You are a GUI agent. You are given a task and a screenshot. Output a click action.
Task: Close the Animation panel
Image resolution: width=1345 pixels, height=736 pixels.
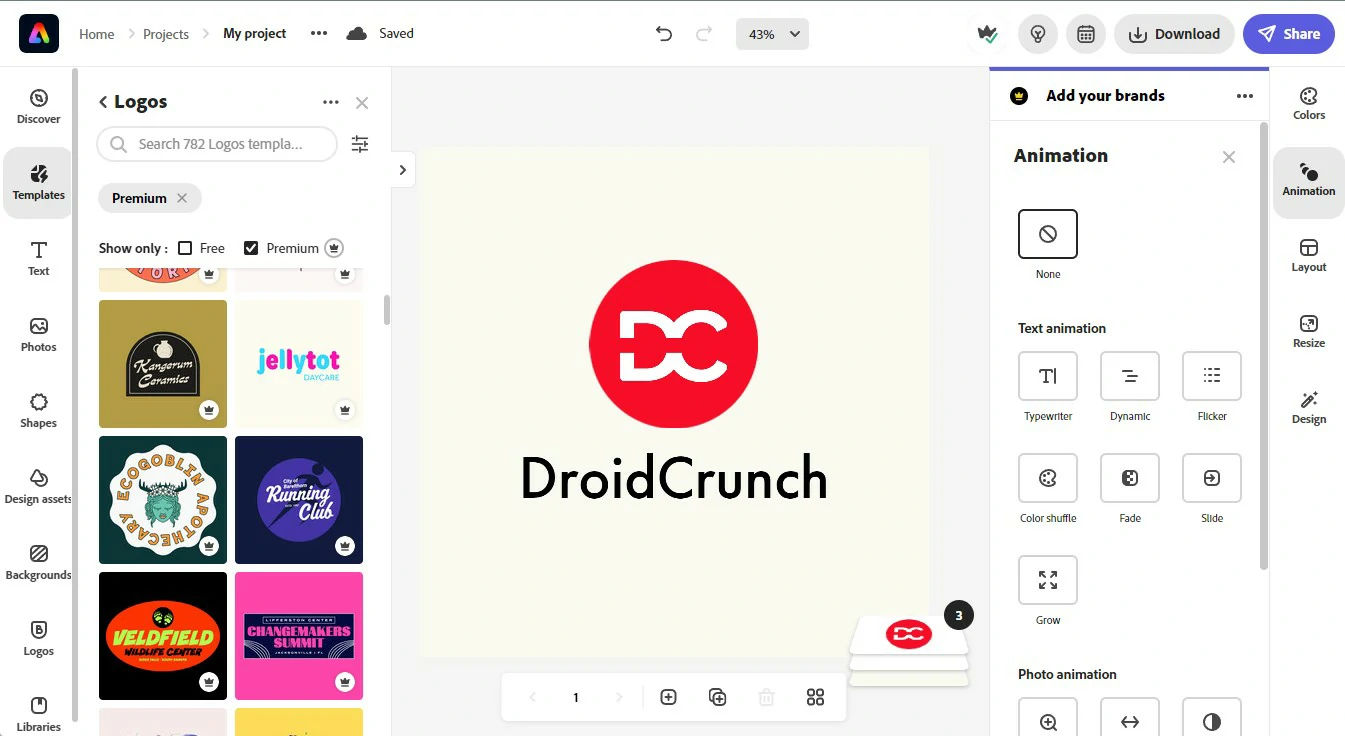coord(1229,157)
